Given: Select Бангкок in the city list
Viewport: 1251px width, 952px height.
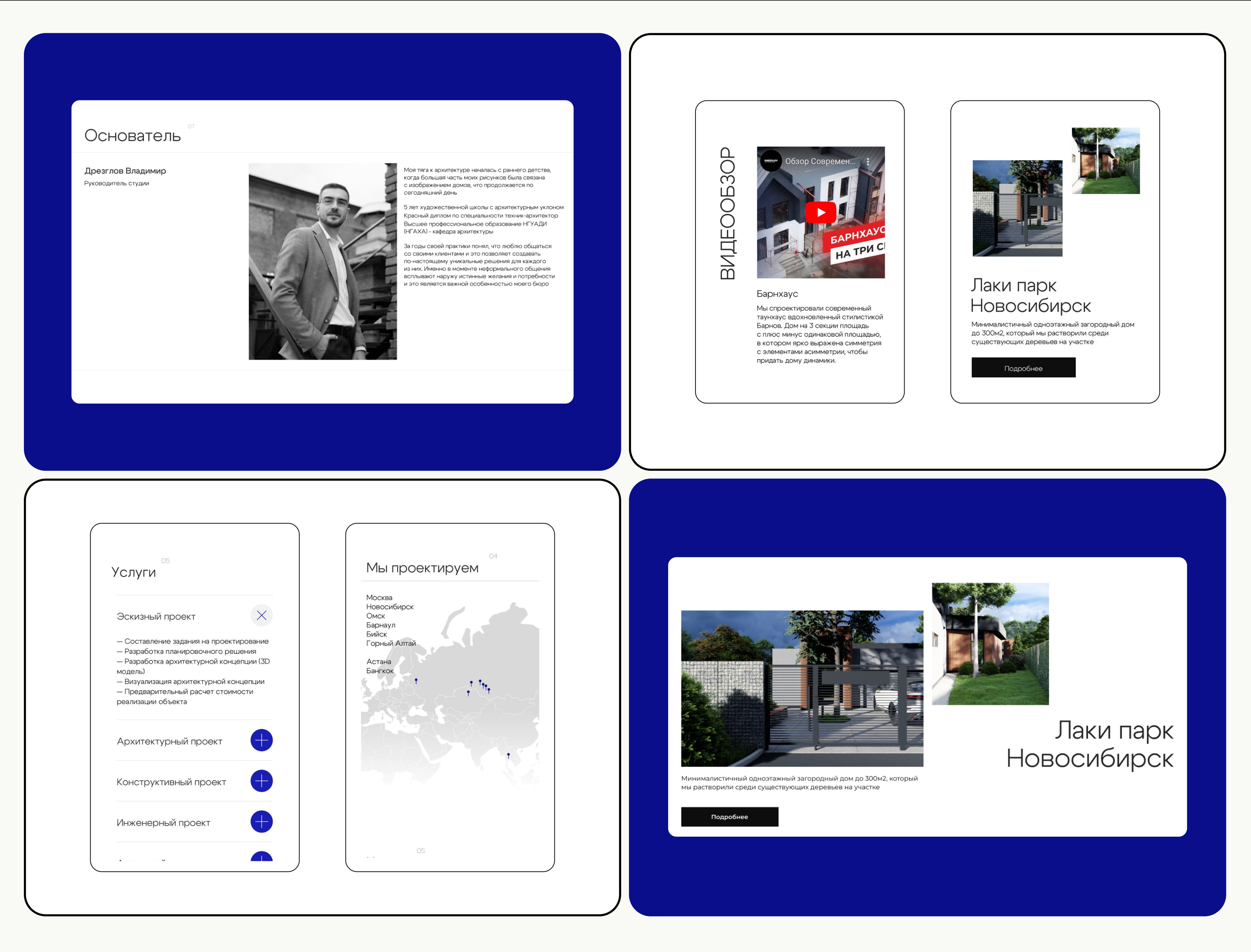Looking at the screenshot, I should point(380,671).
